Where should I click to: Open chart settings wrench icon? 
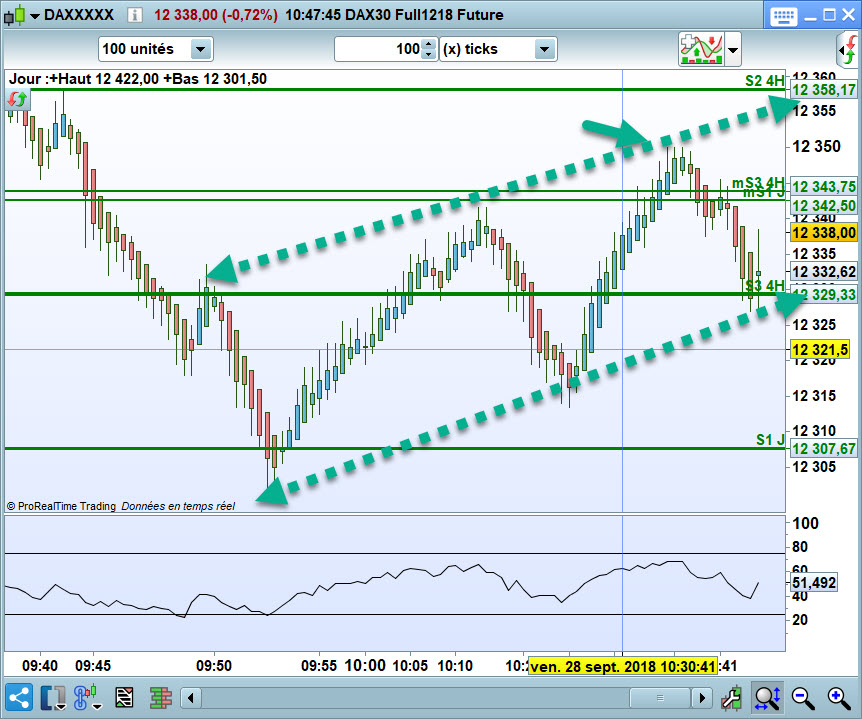click(x=733, y=698)
